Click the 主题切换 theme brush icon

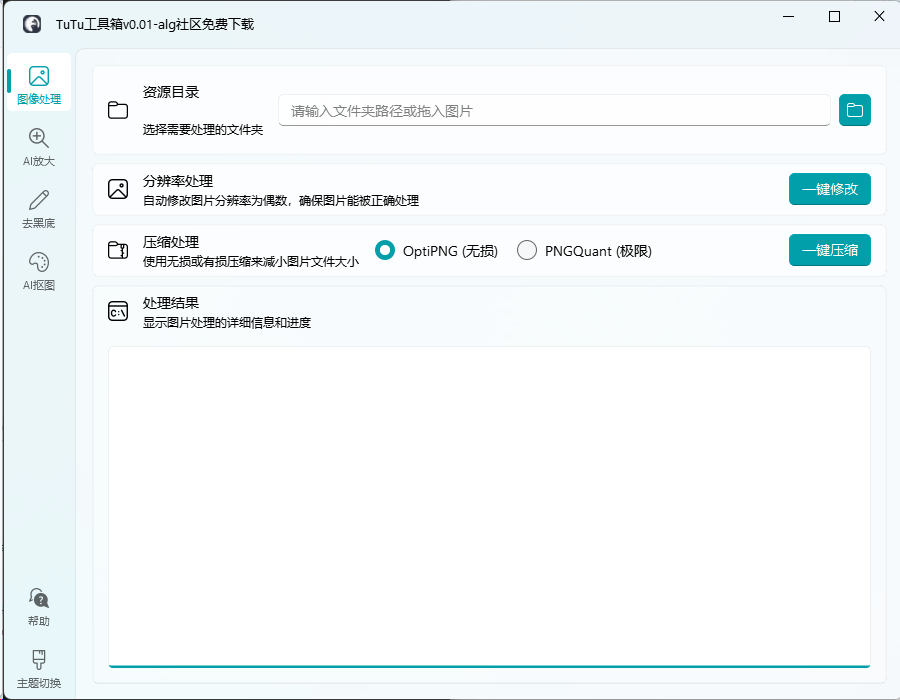click(x=38, y=660)
